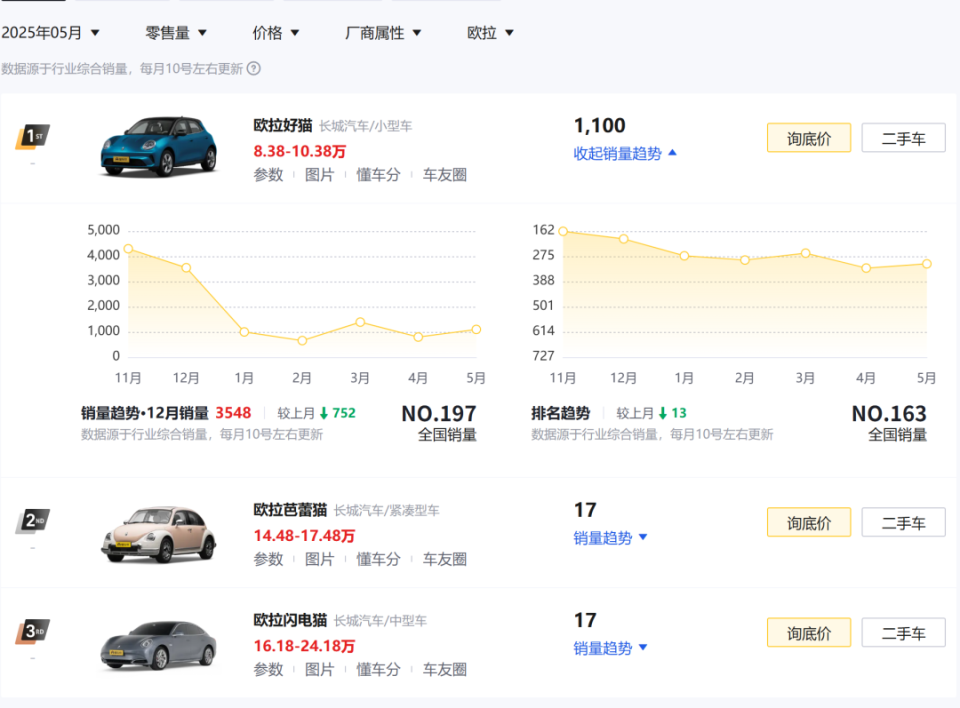Viewport: 960px width, 708px height.
Task: Click 询底价 button for 欧拉芭蕾猫
Action: coord(809,522)
